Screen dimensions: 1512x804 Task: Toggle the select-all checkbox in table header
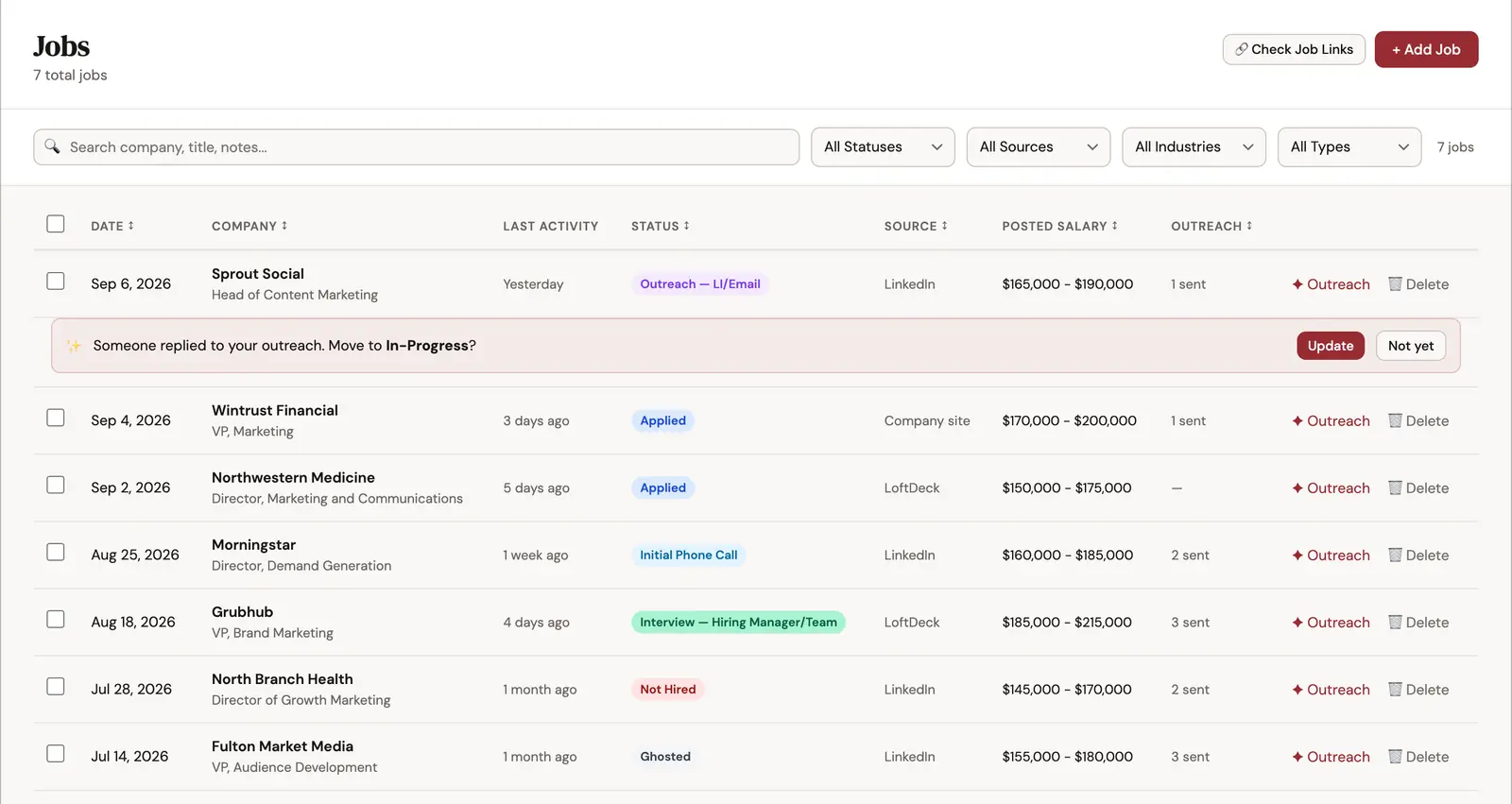56,224
